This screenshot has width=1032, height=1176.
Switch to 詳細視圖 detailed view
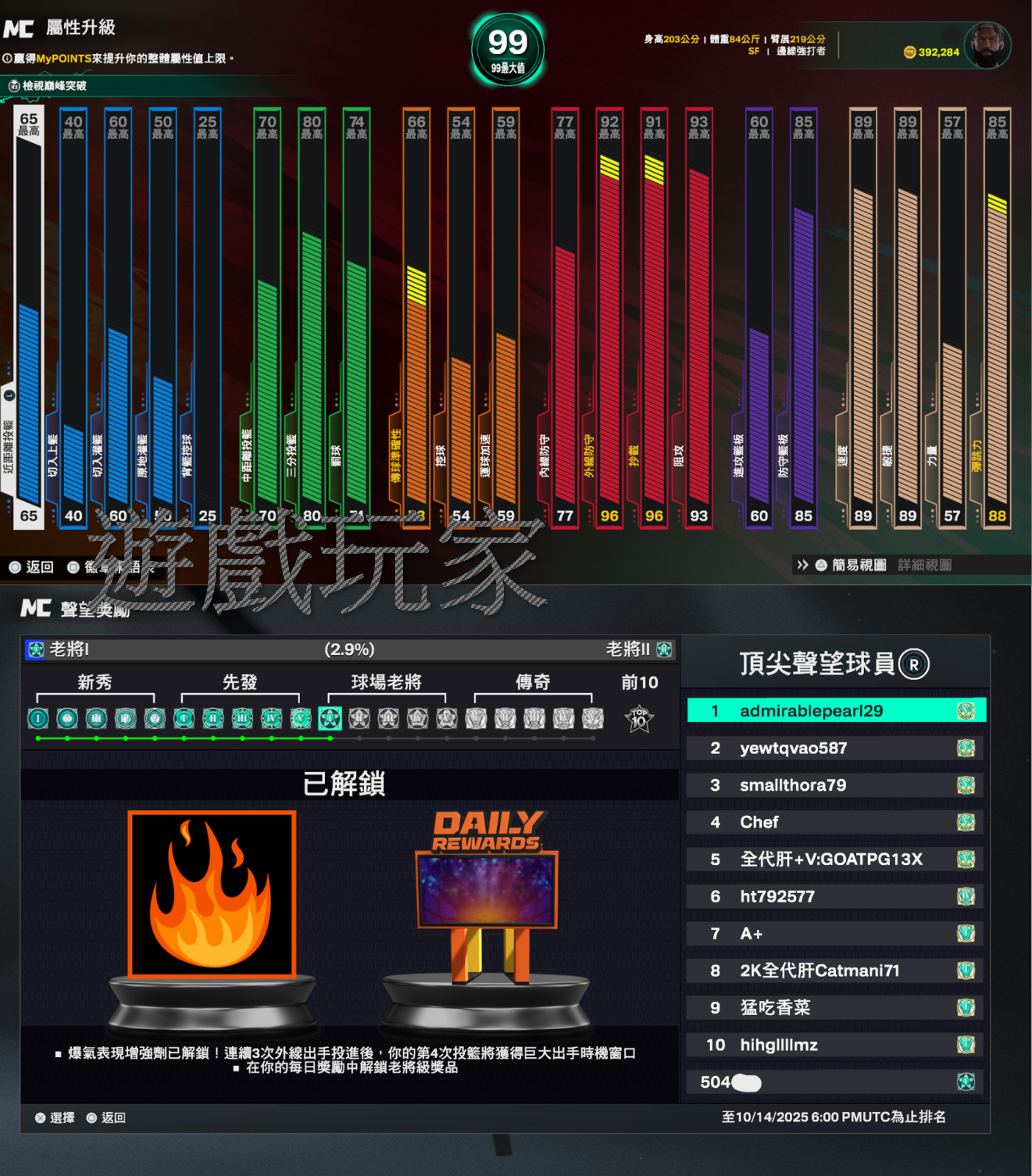(925, 565)
